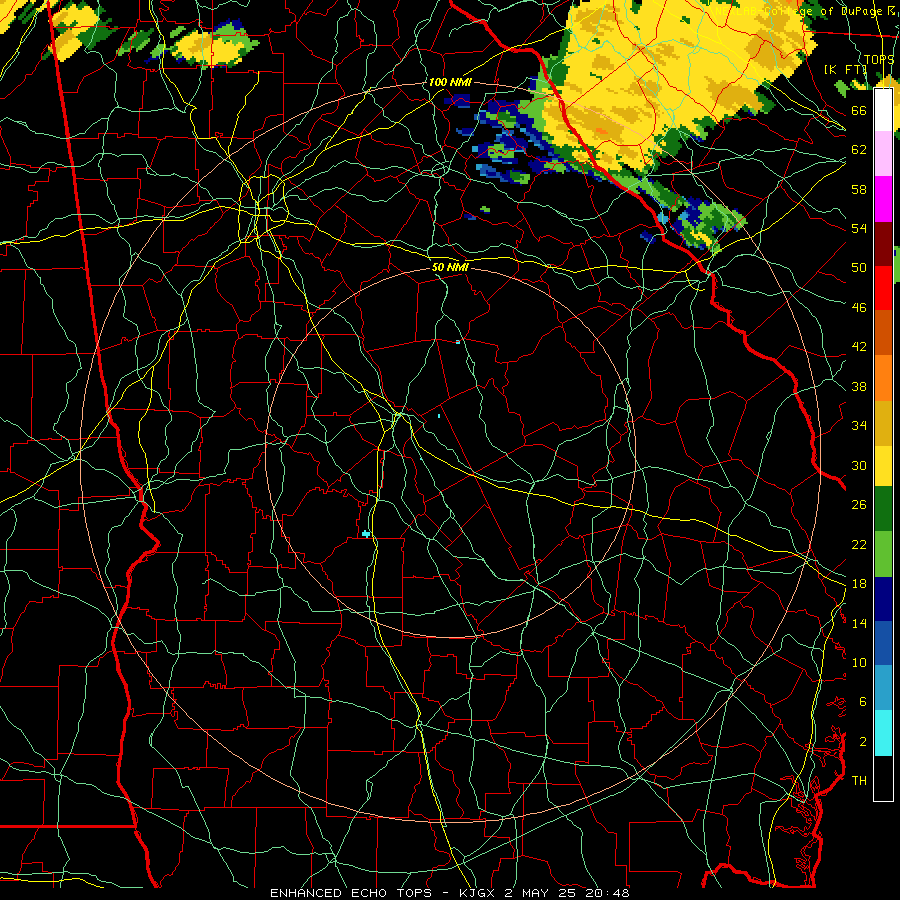
Task: Click the legend value "58"
Action: [x=859, y=189]
